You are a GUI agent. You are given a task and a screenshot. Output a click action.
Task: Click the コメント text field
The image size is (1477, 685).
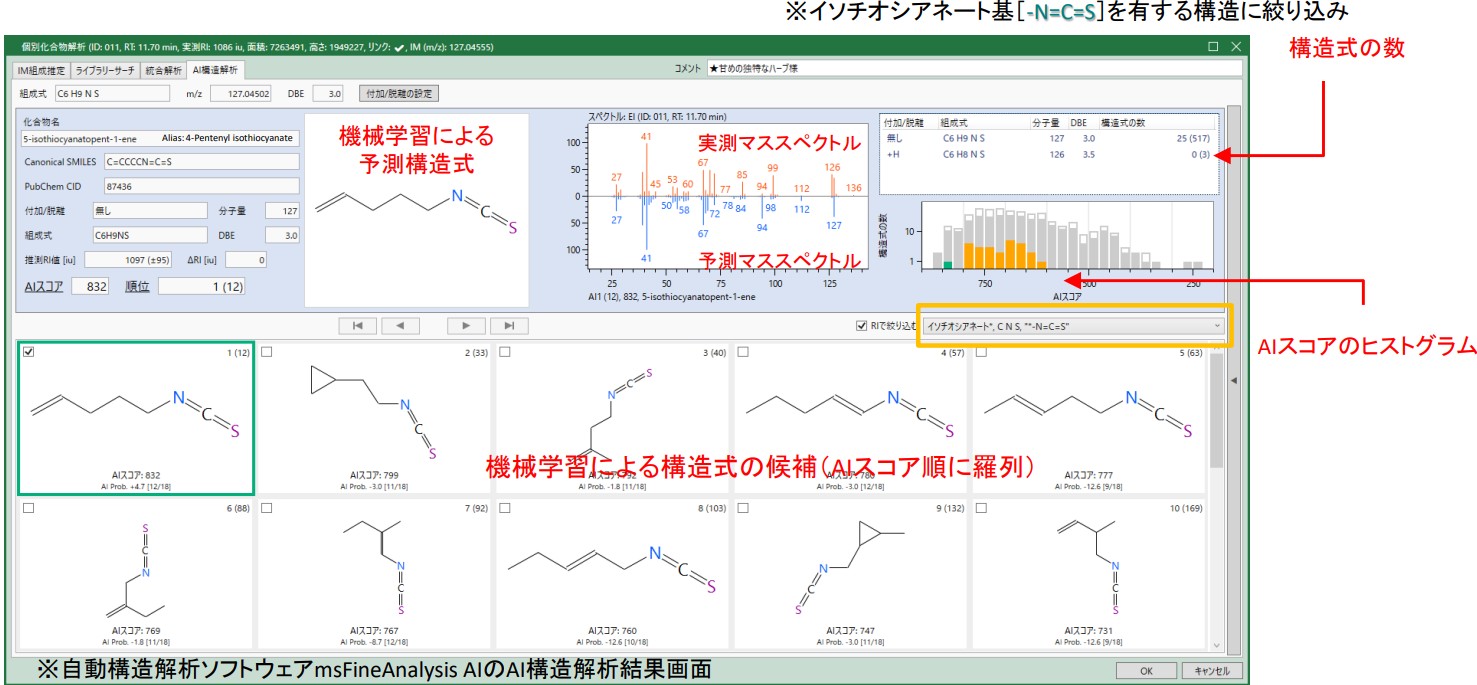973,69
